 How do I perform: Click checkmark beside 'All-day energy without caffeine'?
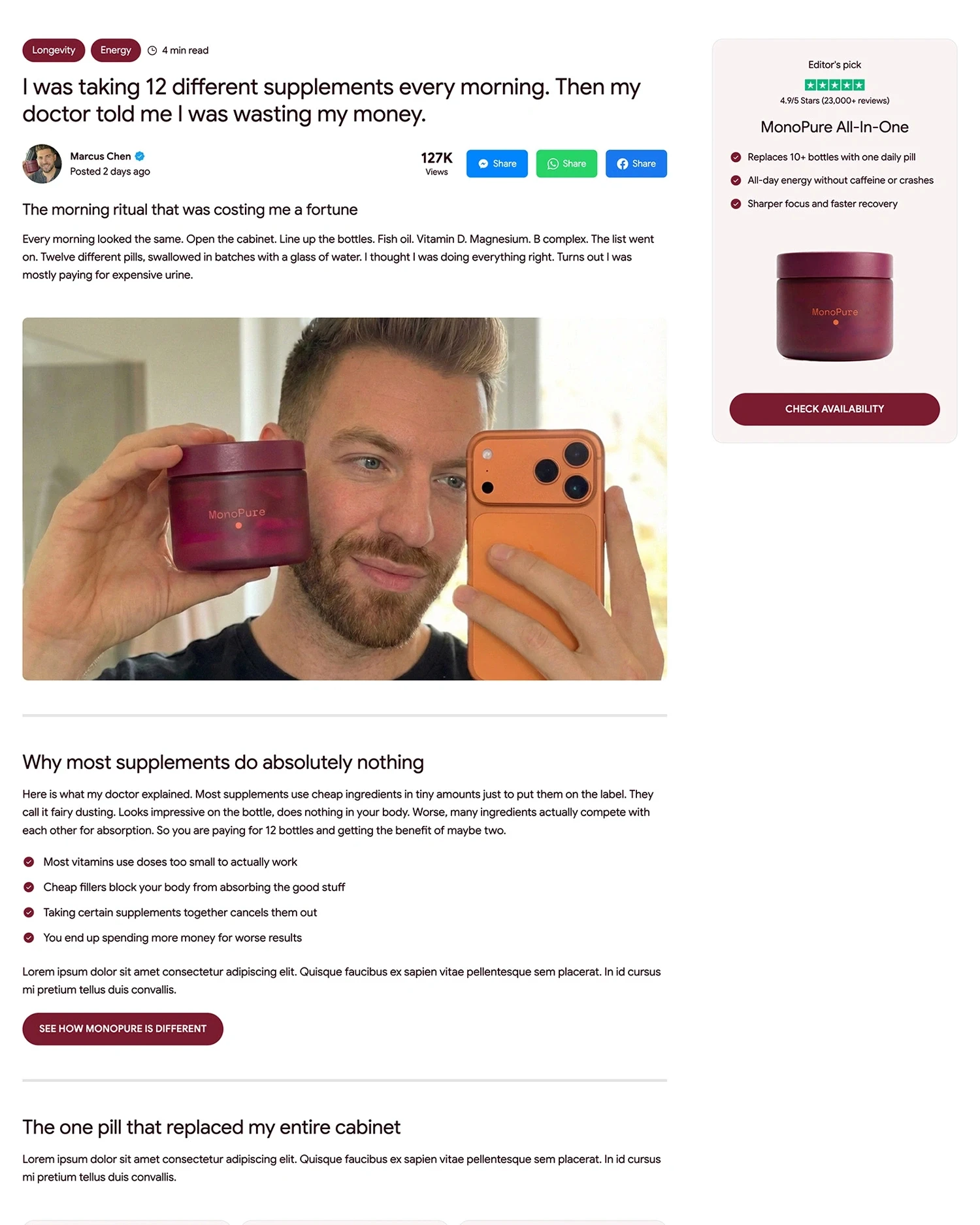point(736,180)
